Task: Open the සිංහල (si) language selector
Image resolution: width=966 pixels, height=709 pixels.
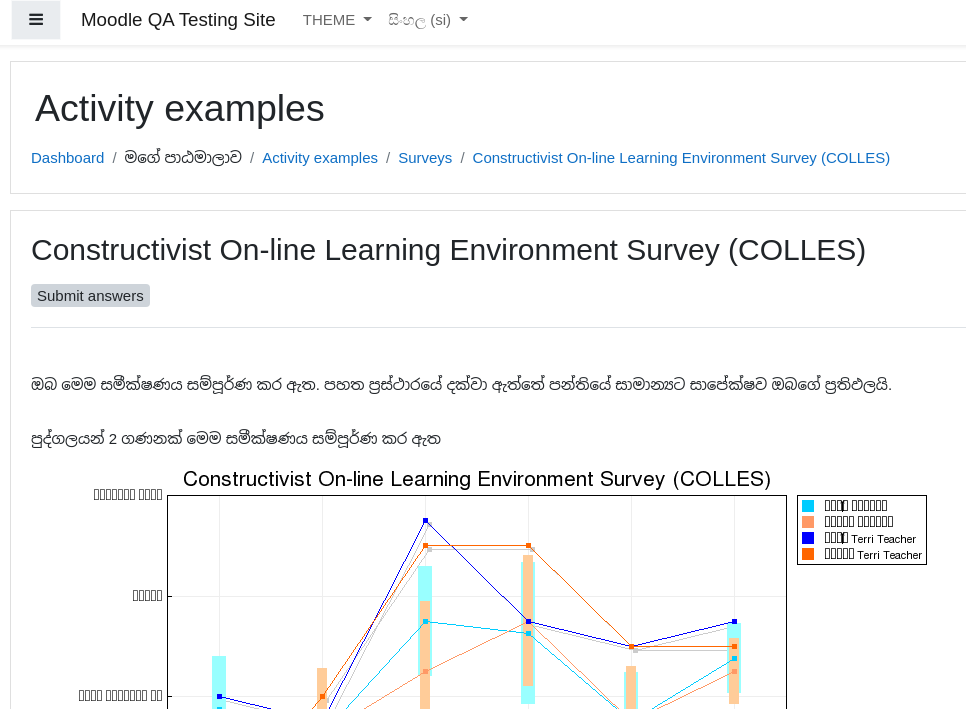Action: [428, 20]
